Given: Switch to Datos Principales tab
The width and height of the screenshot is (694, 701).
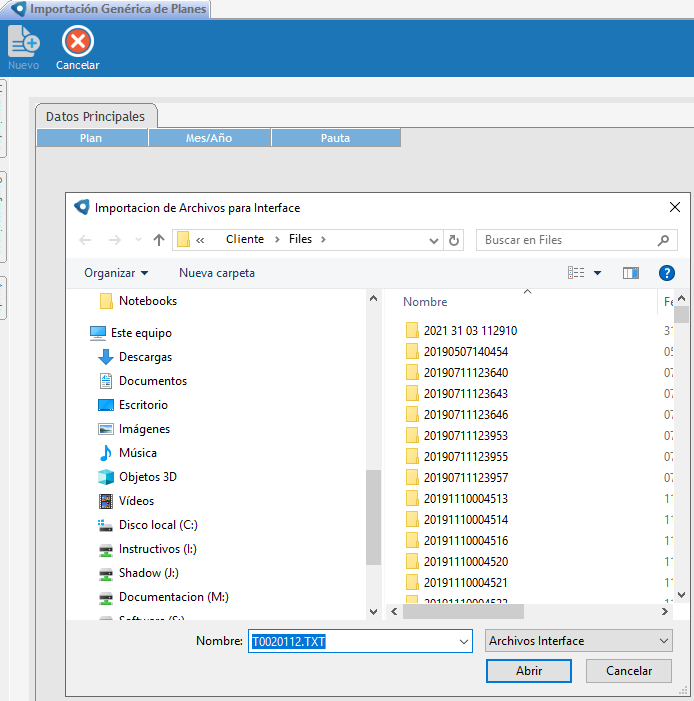Looking at the screenshot, I should [x=95, y=117].
